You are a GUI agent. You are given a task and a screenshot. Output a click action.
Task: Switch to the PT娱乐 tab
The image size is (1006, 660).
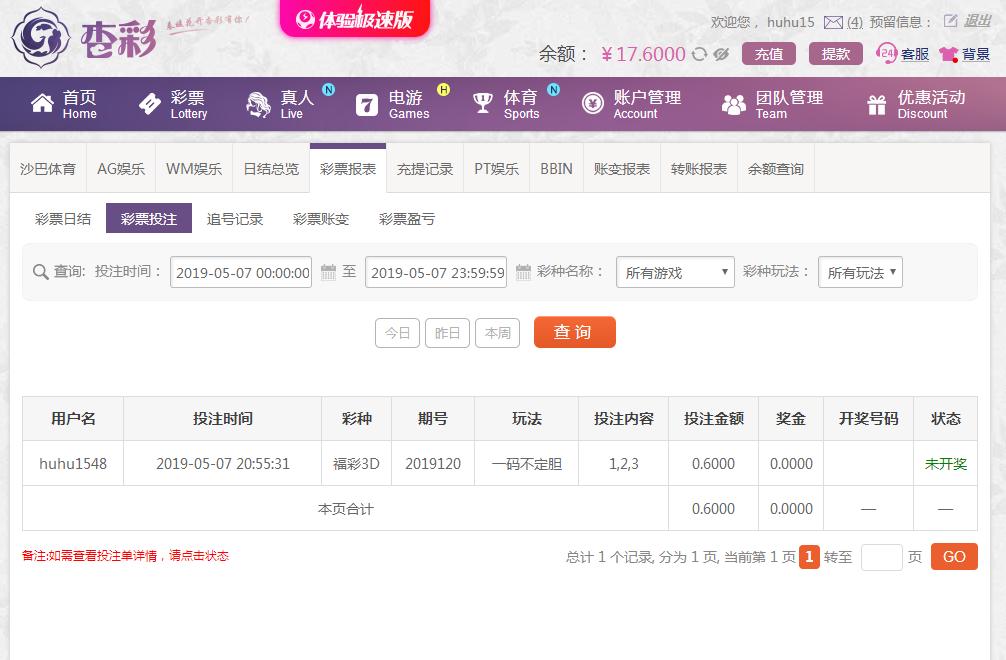pos(497,169)
